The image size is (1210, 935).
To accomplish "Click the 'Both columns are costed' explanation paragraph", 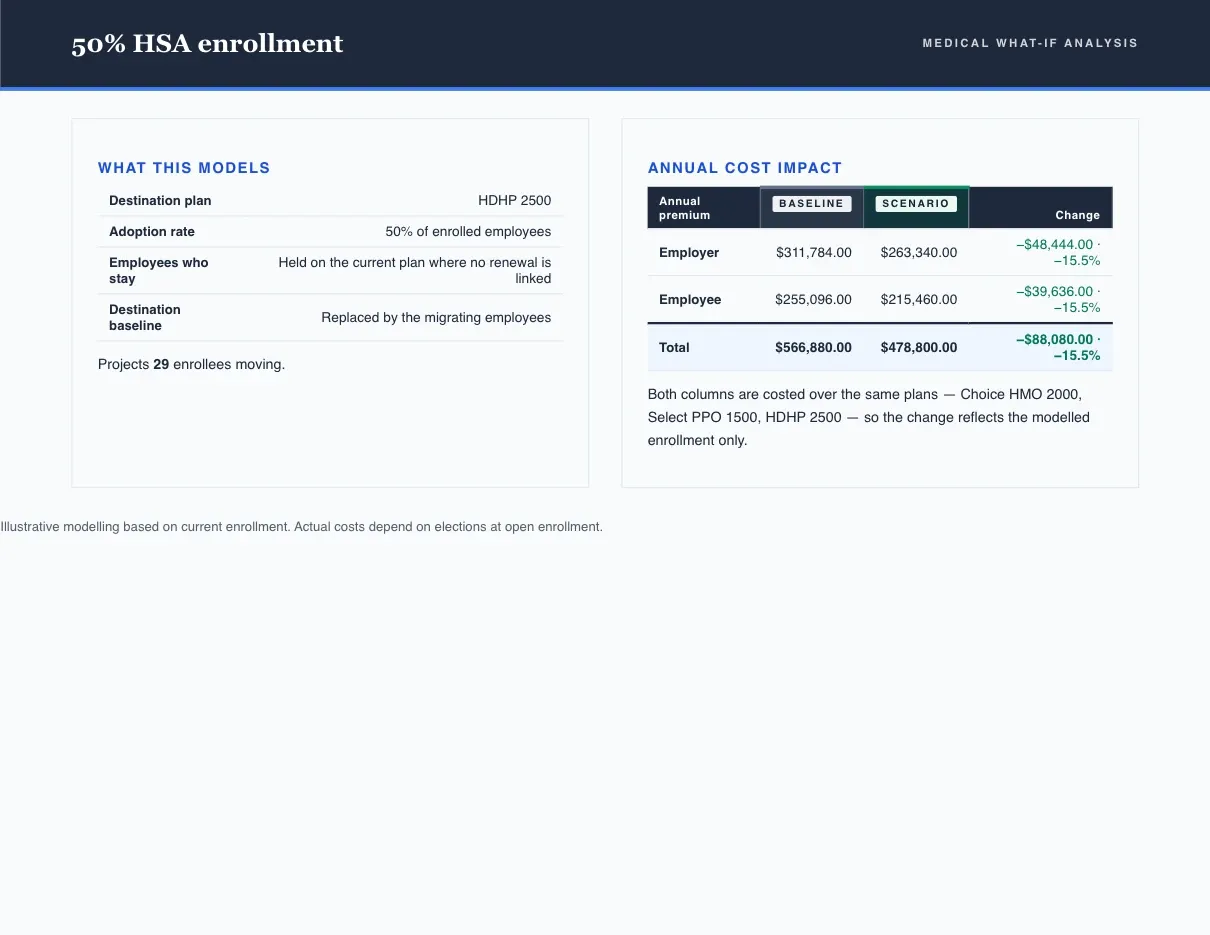I will [x=869, y=417].
